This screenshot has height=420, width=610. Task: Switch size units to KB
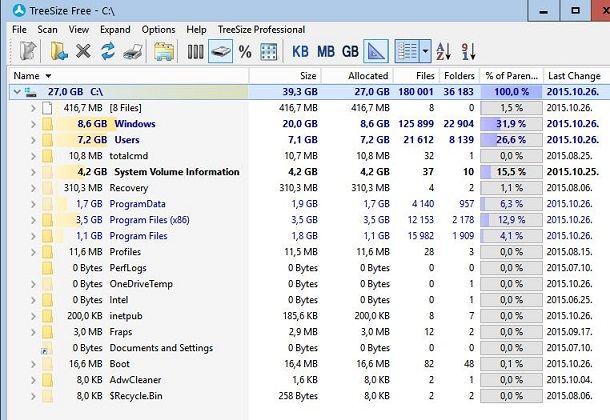pyautogui.click(x=300, y=51)
